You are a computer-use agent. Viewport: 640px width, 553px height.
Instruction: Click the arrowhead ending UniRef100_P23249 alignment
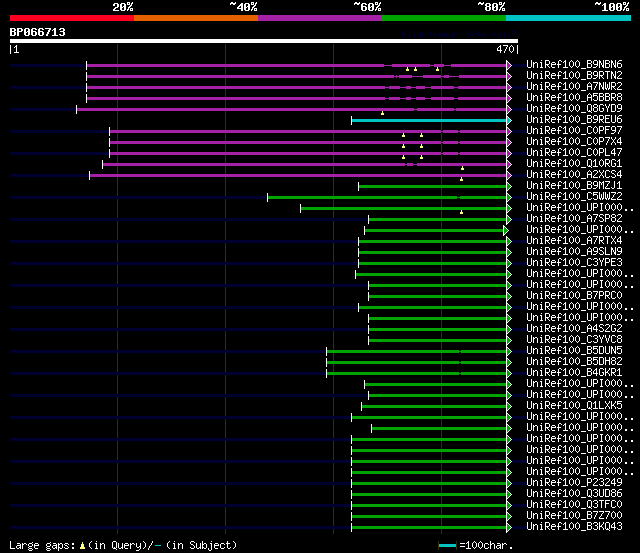[509, 484]
